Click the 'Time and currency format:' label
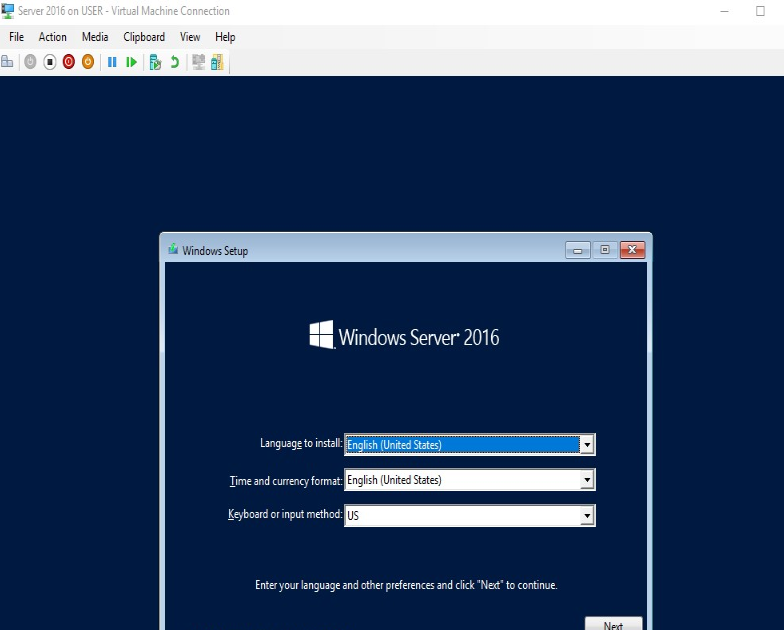Viewport: 784px width, 630px height. point(286,481)
